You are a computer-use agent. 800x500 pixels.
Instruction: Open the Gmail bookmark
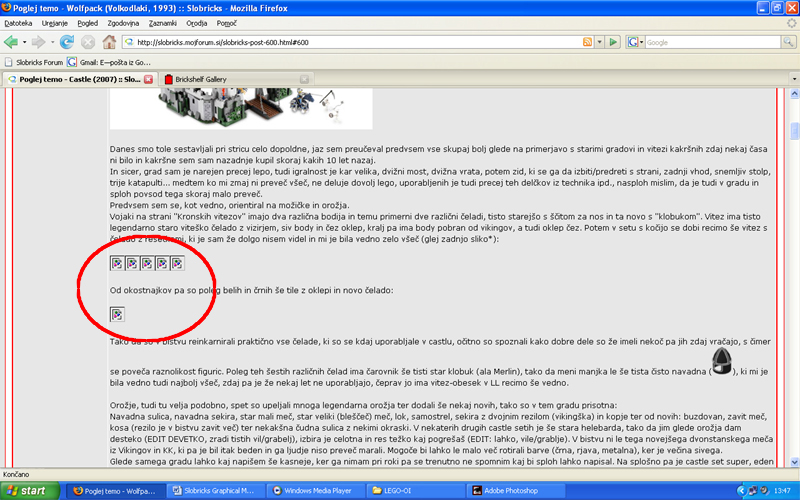coord(109,62)
